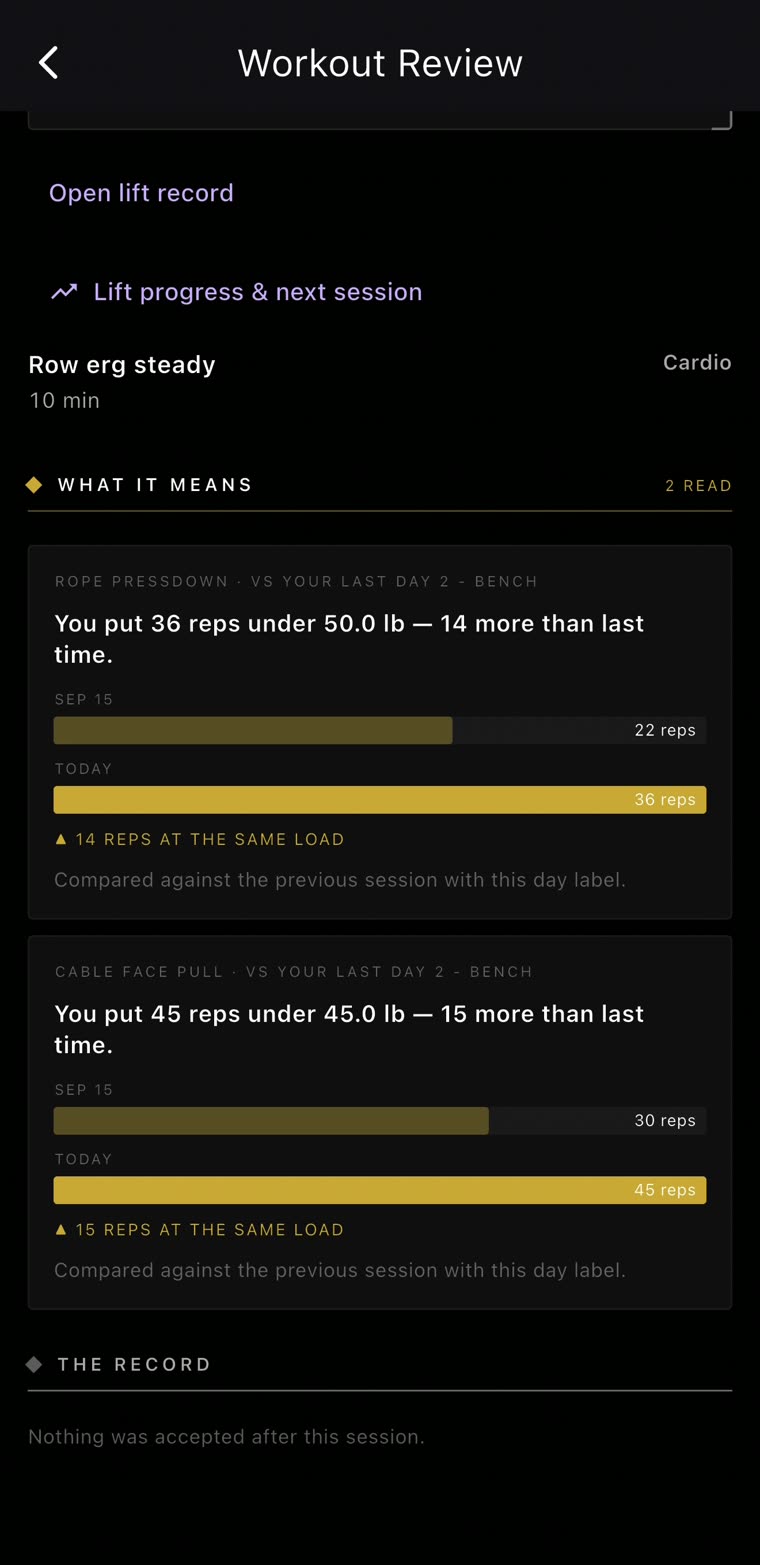Screen dimensions: 760x1565
Task: Open the Rope Pressdown comparison card
Action: click(x=380, y=732)
